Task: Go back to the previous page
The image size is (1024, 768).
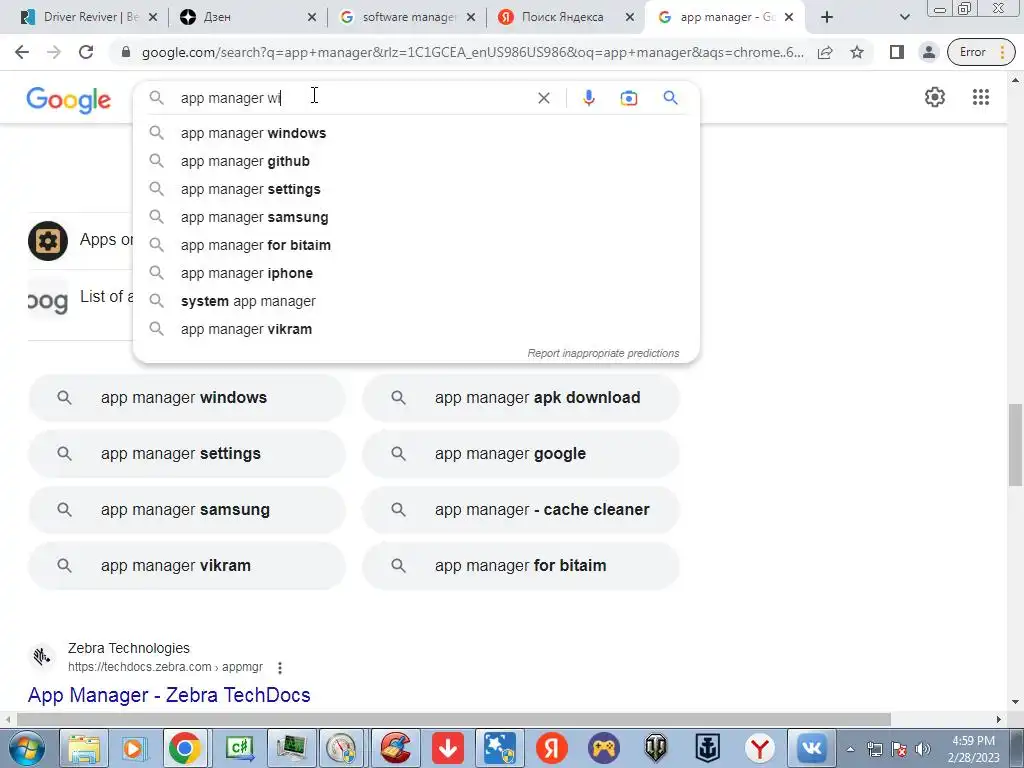Action: (22, 52)
